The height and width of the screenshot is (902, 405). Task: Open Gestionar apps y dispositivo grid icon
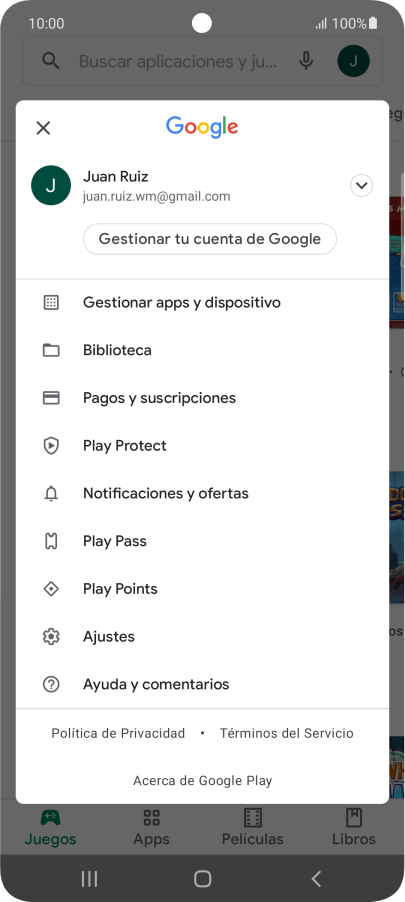point(51,303)
